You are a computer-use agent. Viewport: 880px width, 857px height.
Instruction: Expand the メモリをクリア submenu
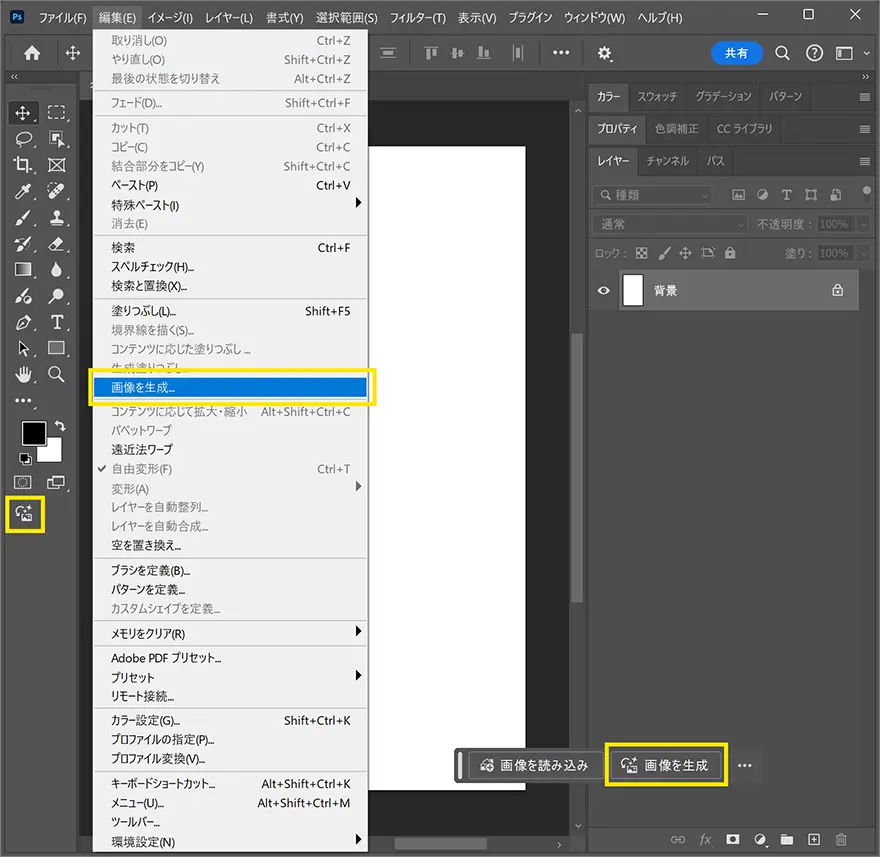tap(230, 633)
